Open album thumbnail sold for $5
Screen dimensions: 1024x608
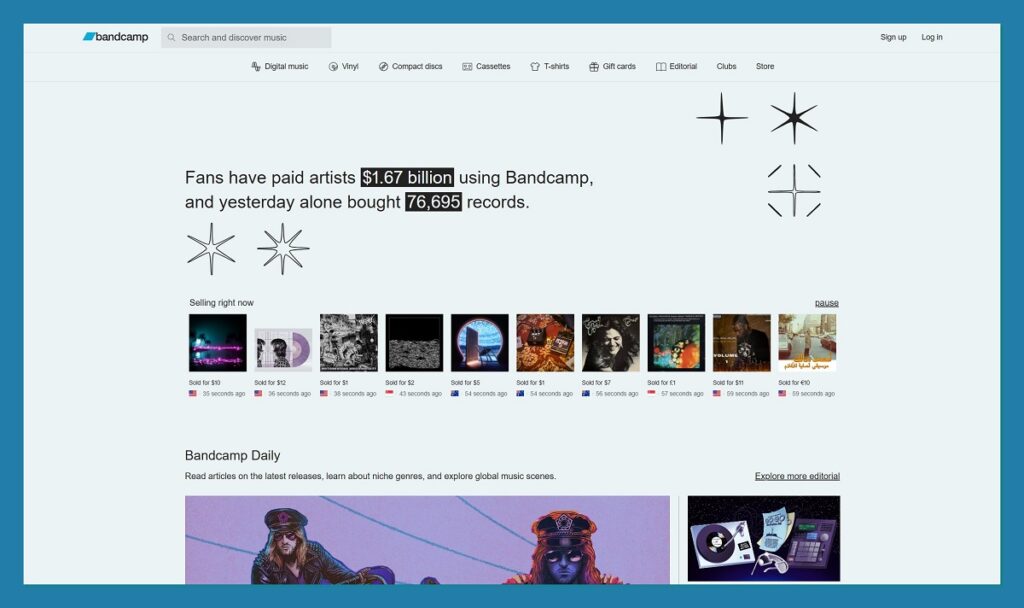[479, 343]
